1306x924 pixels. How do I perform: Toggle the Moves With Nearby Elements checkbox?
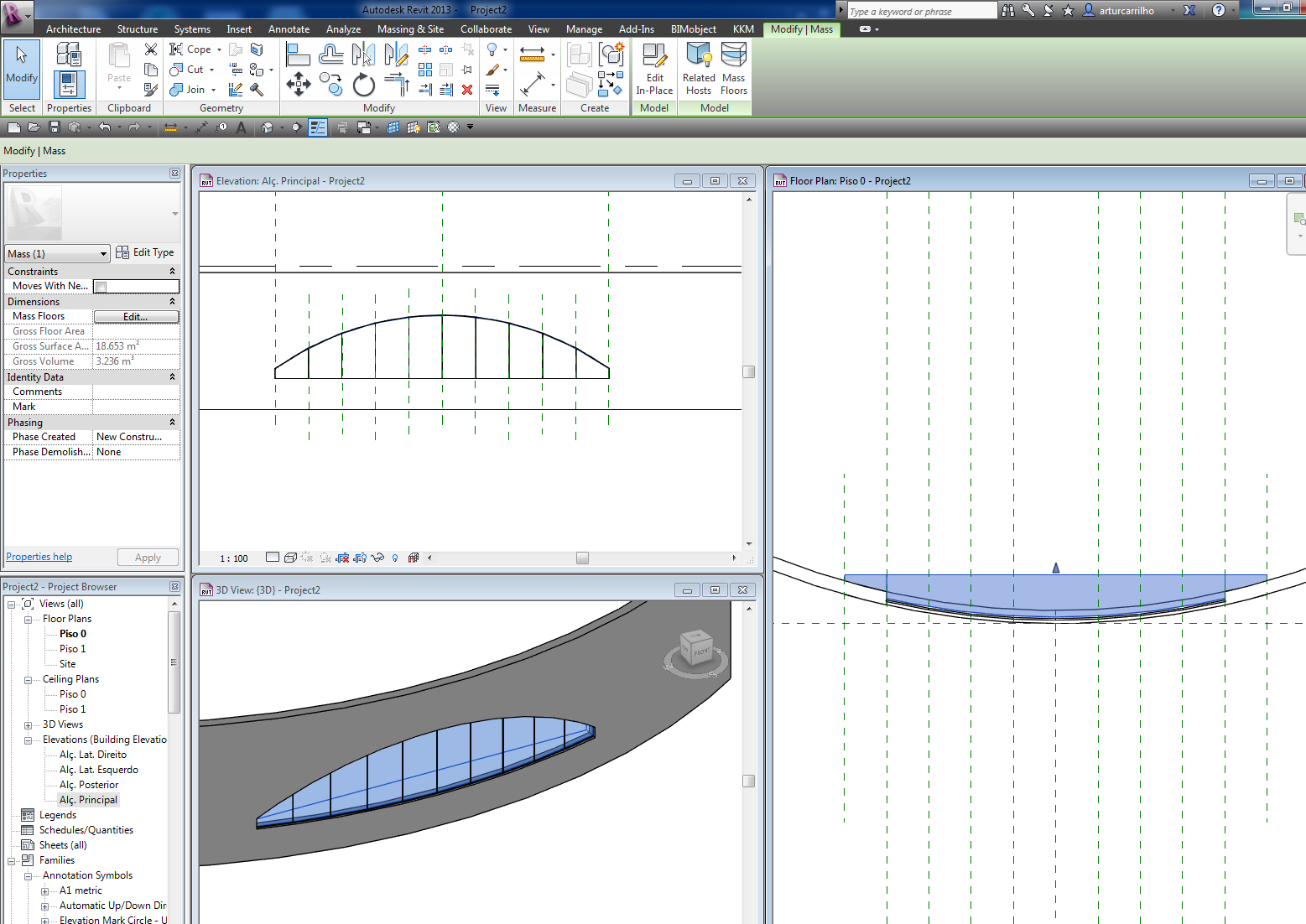(101, 287)
